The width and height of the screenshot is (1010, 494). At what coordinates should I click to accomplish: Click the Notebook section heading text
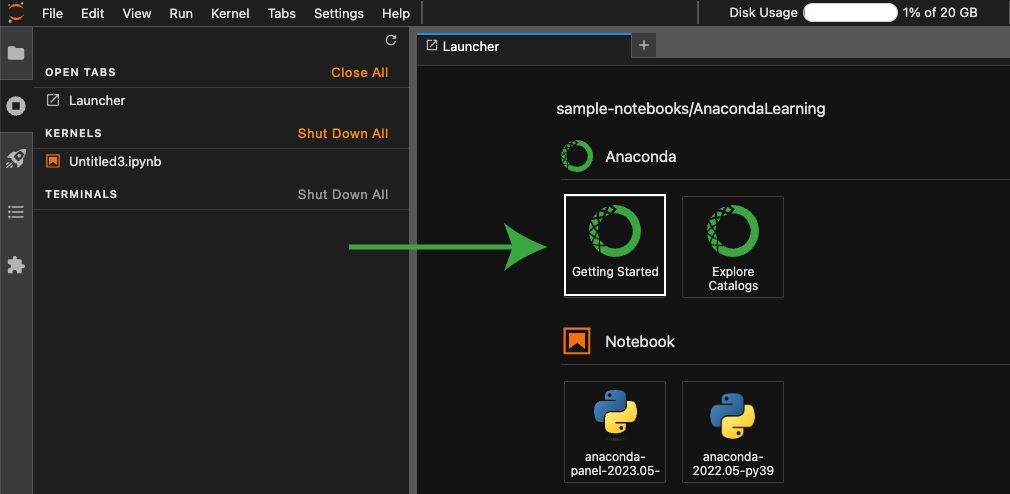click(640, 341)
